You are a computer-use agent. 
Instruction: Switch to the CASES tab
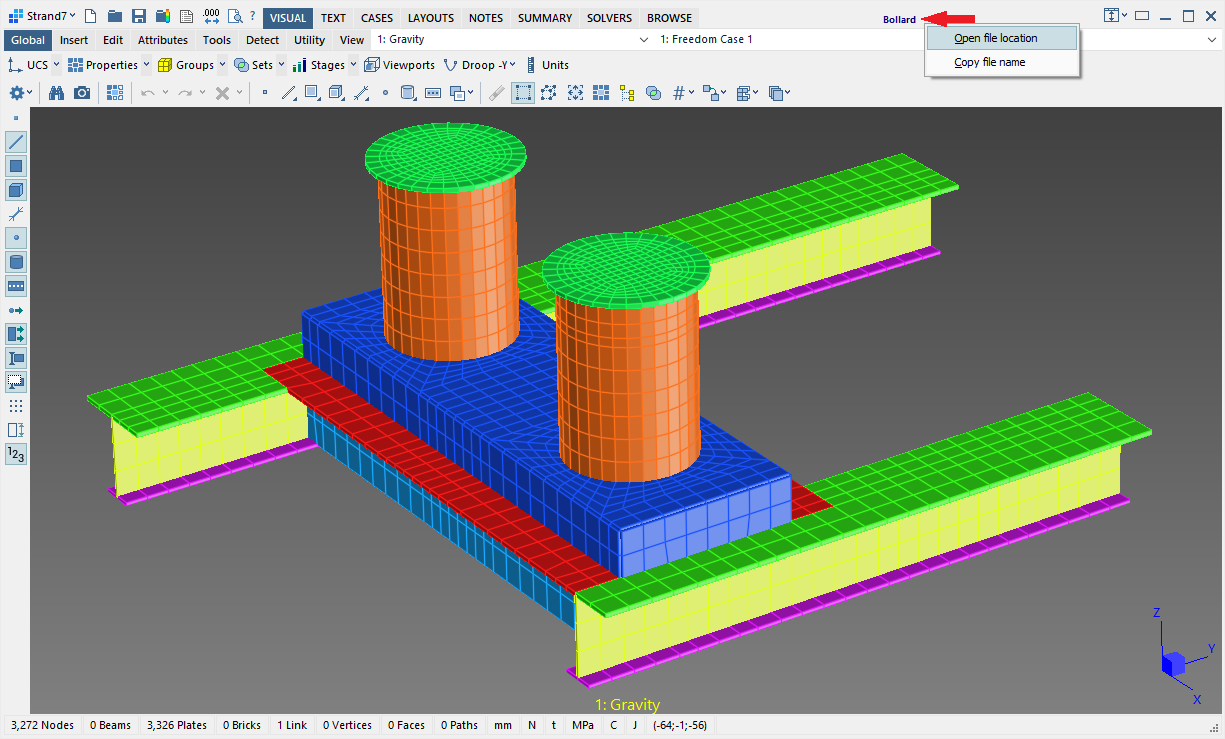click(x=377, y=18)
